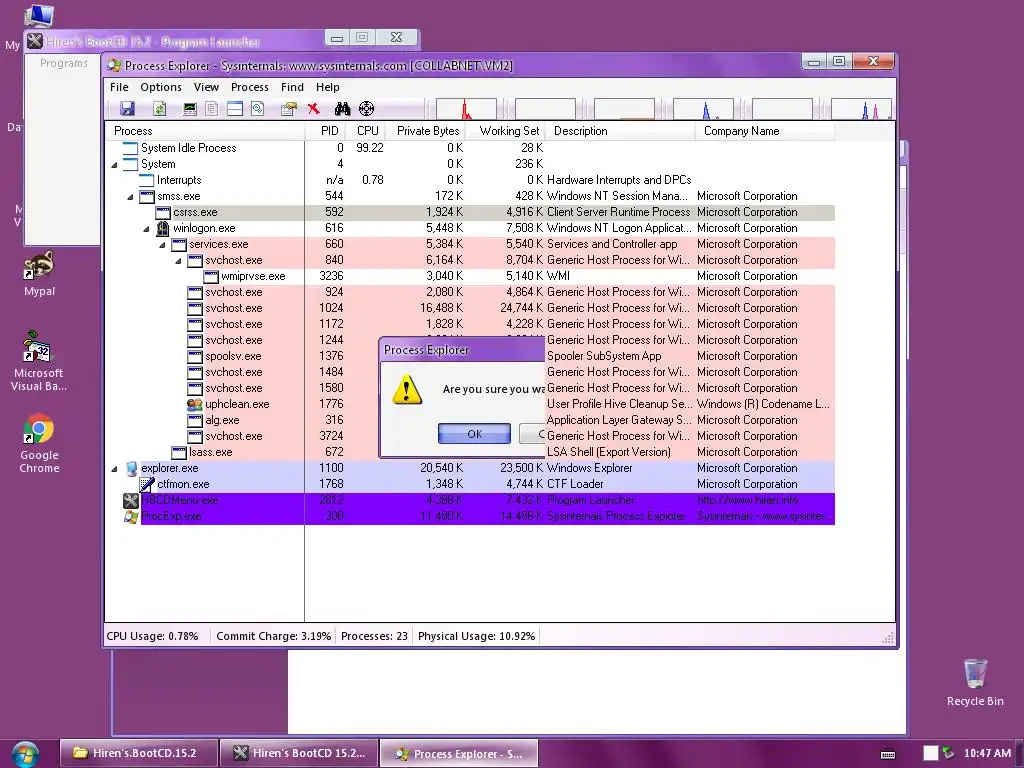Click the mini graph with a blue spike
Image resolution: width=1024 pixels, height=768 pixels.
pos(703,109)
